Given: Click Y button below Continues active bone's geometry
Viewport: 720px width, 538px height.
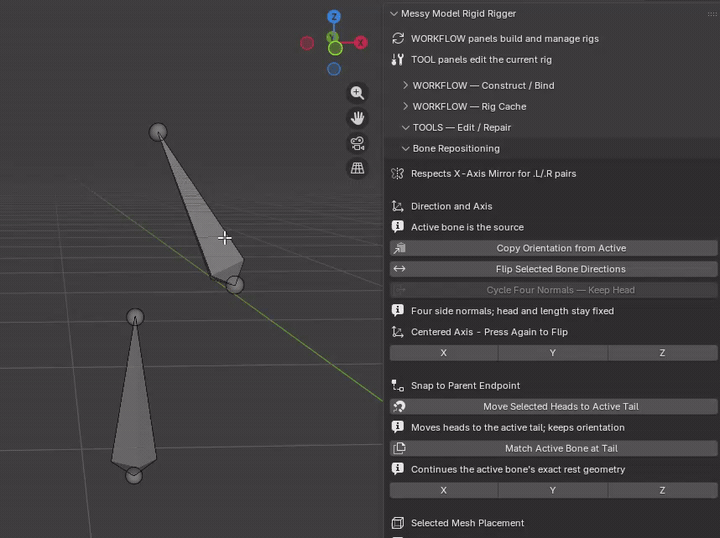Looking at the screenshot, I should (553, 490).
